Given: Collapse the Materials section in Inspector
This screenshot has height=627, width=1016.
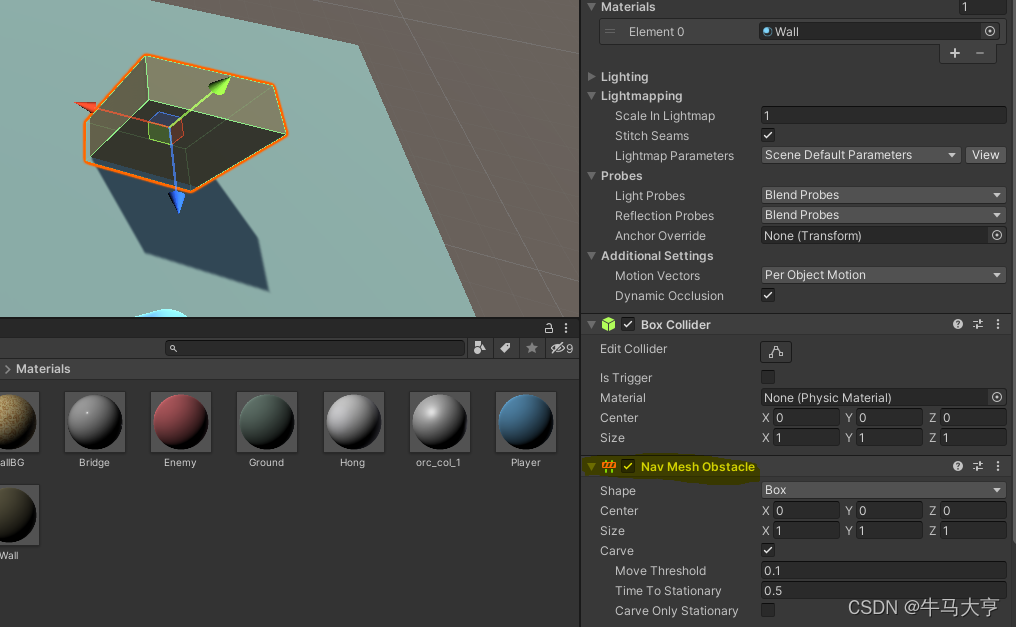Looking at the screenshot, I should (x=591, y=6).
